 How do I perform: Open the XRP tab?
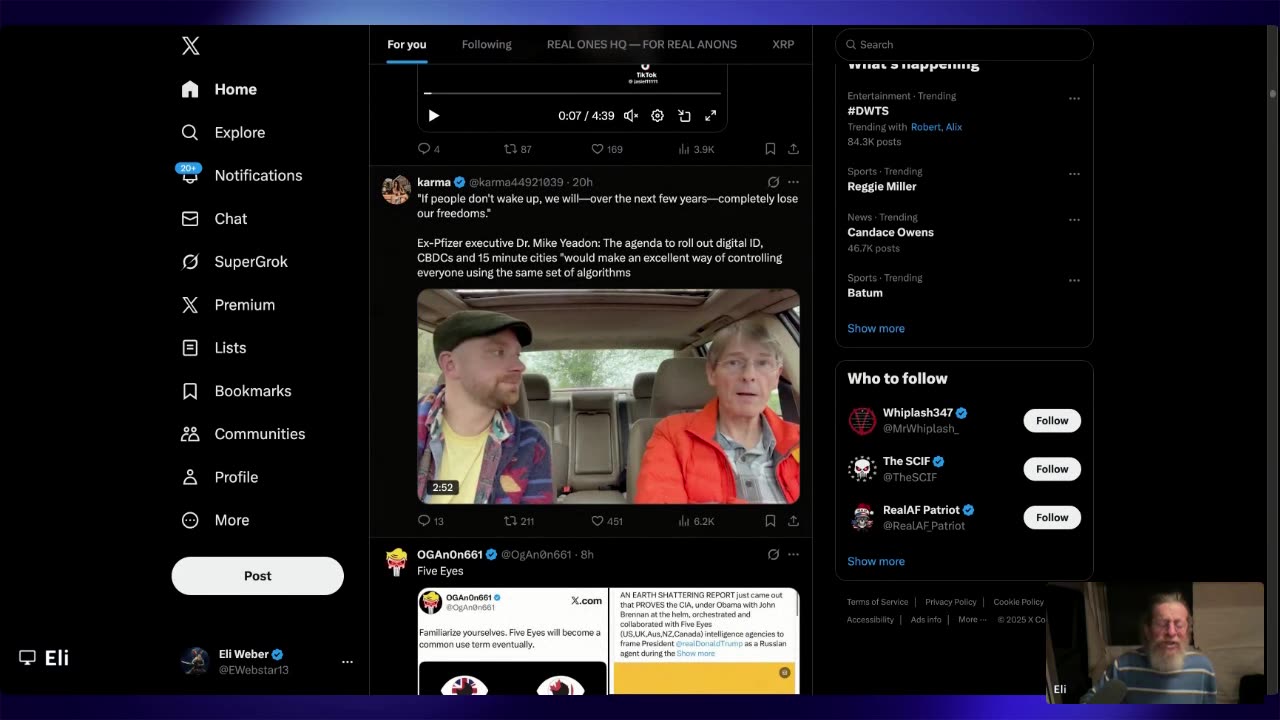(783, 44)
